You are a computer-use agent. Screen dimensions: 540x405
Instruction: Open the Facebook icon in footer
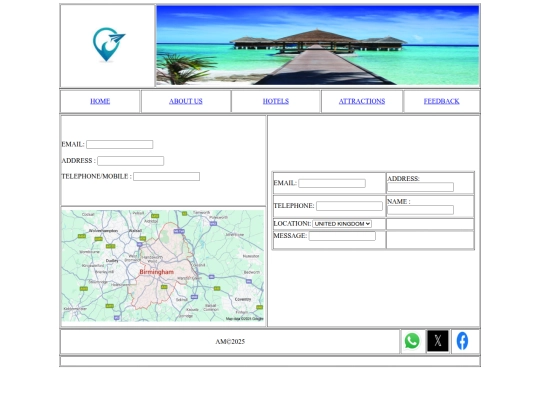[462, 341]
